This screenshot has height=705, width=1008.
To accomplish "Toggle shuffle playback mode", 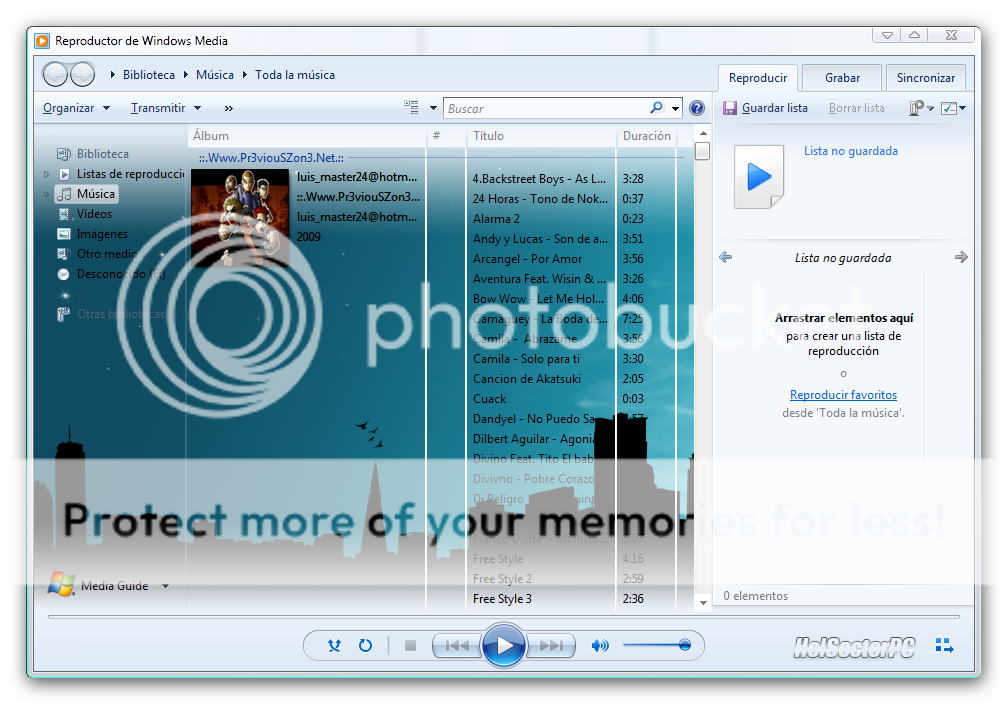I will tap(334, 646).
